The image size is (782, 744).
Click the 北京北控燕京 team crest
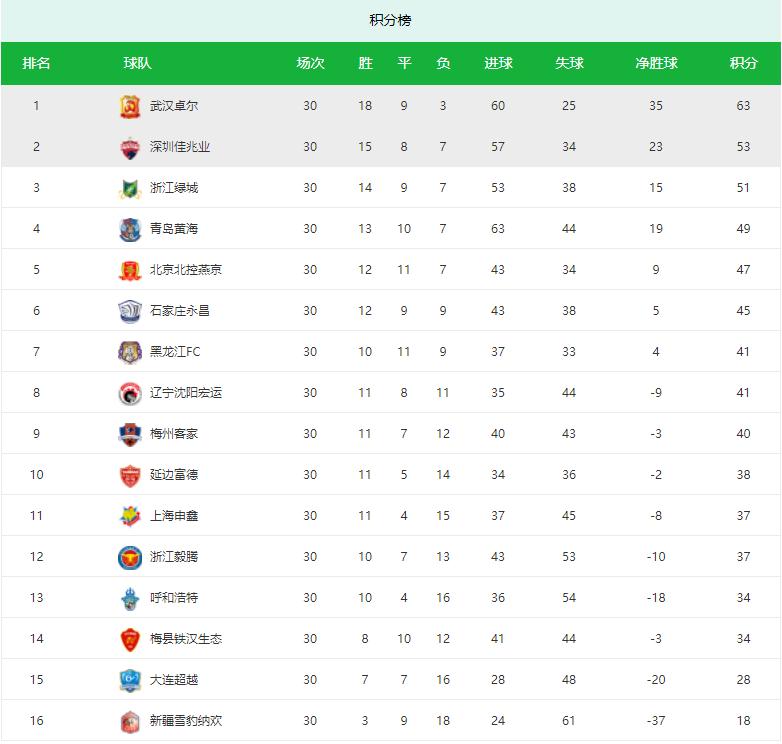[130, 270]
